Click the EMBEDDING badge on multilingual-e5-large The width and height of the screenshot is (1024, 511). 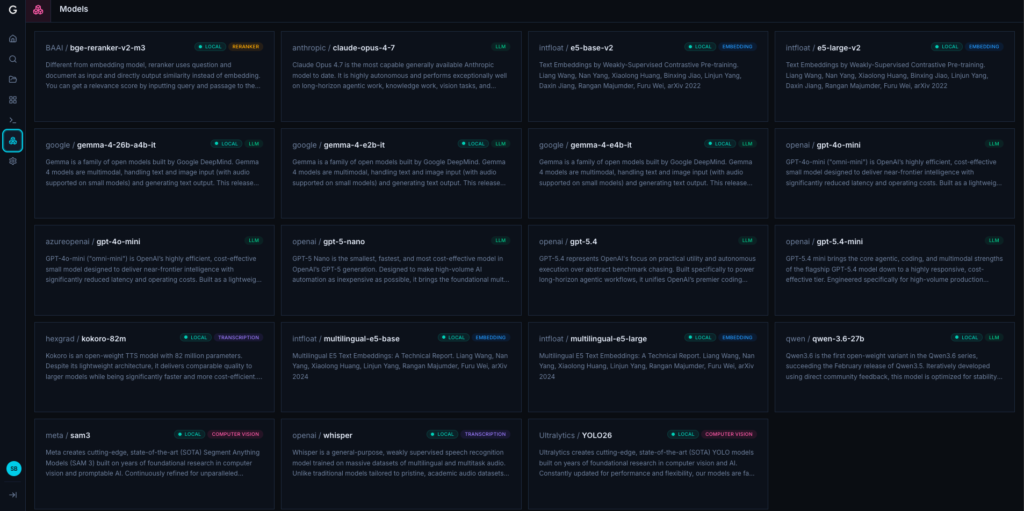[x=738, y=338]
